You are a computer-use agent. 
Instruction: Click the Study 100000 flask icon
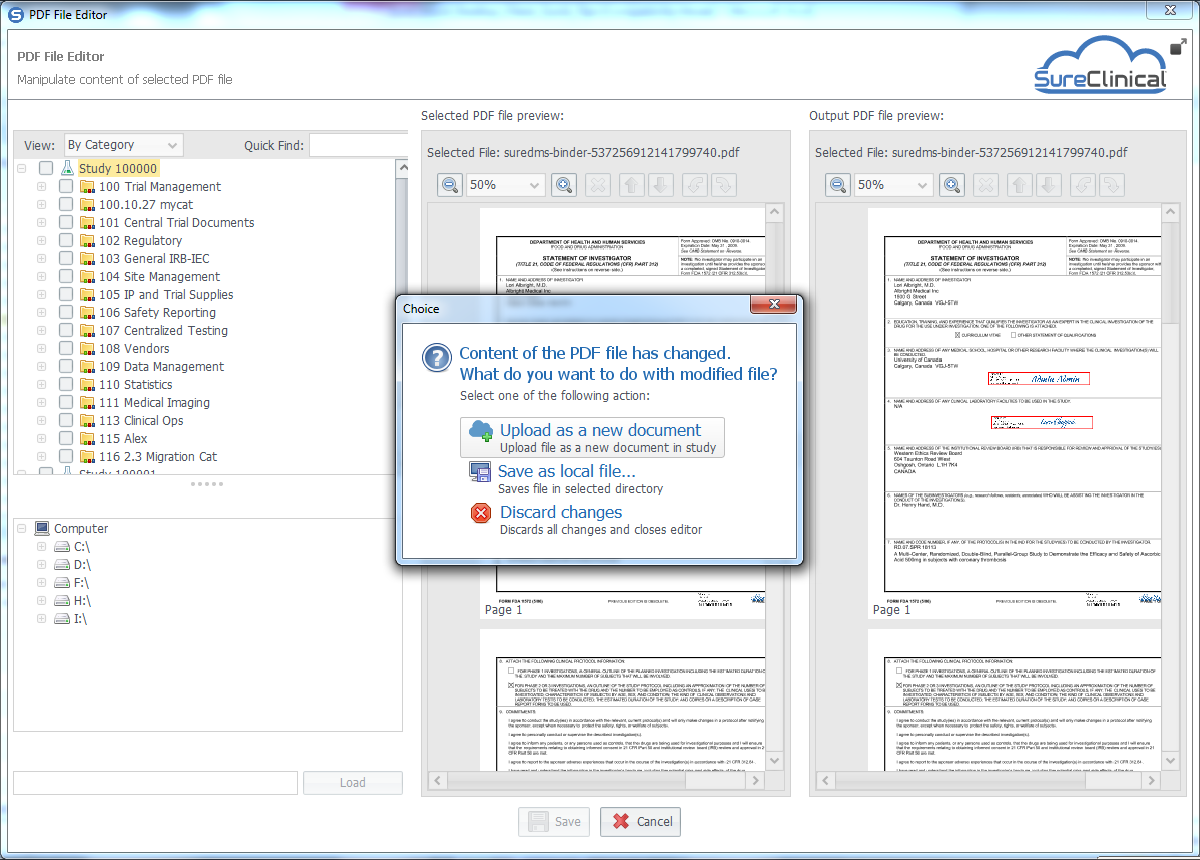tap(67, 168)
